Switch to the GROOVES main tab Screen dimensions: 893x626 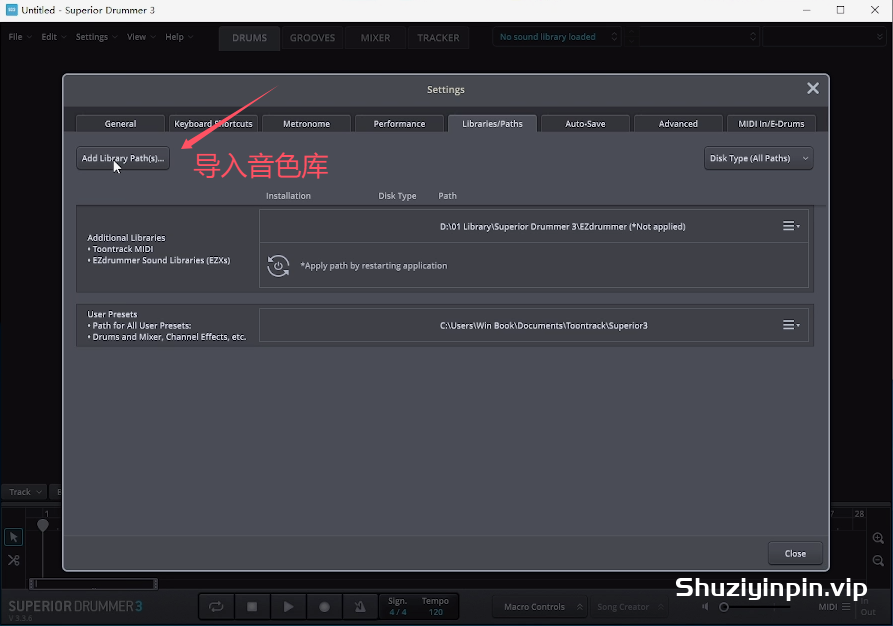312,38
